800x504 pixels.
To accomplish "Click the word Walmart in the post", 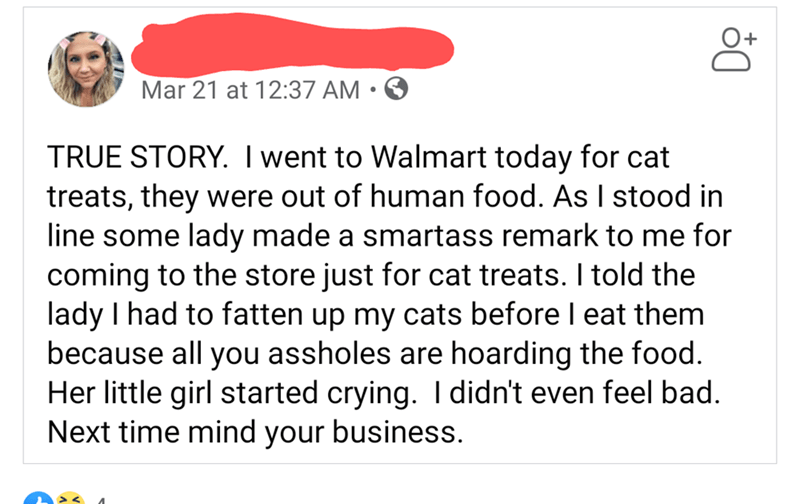I will coord(429,157).
